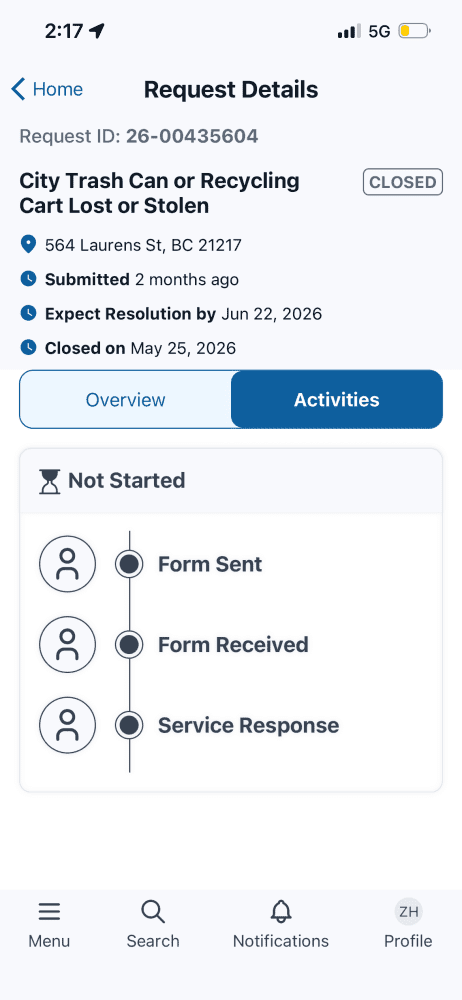
Task: Open the Menu hamburger icon
Action: click(49, 911)
